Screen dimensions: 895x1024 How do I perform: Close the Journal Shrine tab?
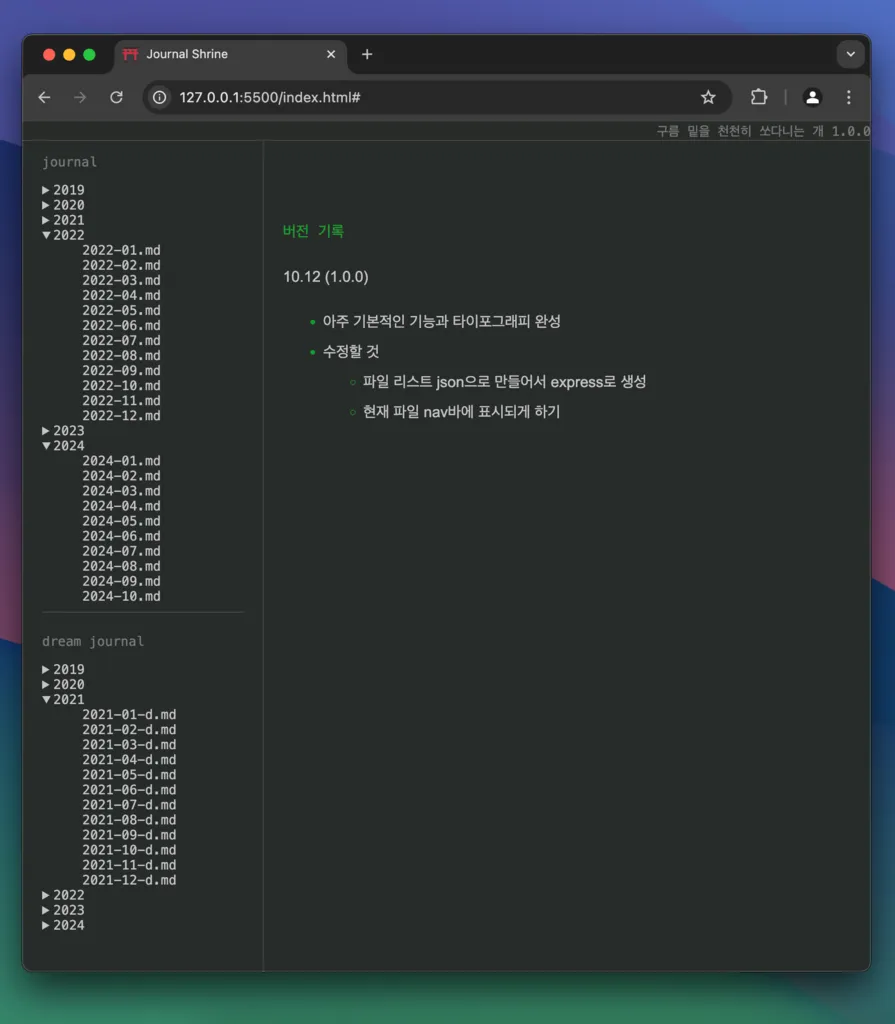331,54
